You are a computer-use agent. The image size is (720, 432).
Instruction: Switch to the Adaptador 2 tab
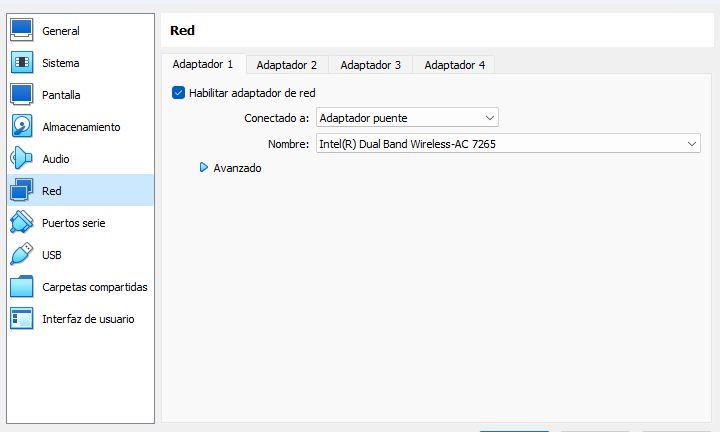point(287,65)
